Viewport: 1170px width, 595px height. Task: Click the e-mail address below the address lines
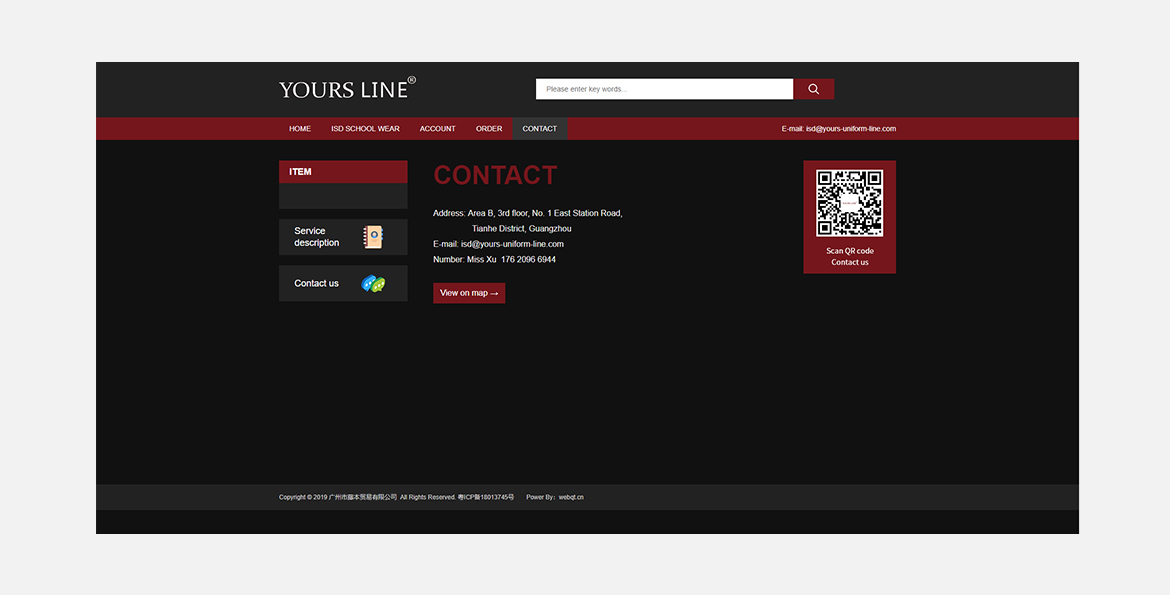512,244
